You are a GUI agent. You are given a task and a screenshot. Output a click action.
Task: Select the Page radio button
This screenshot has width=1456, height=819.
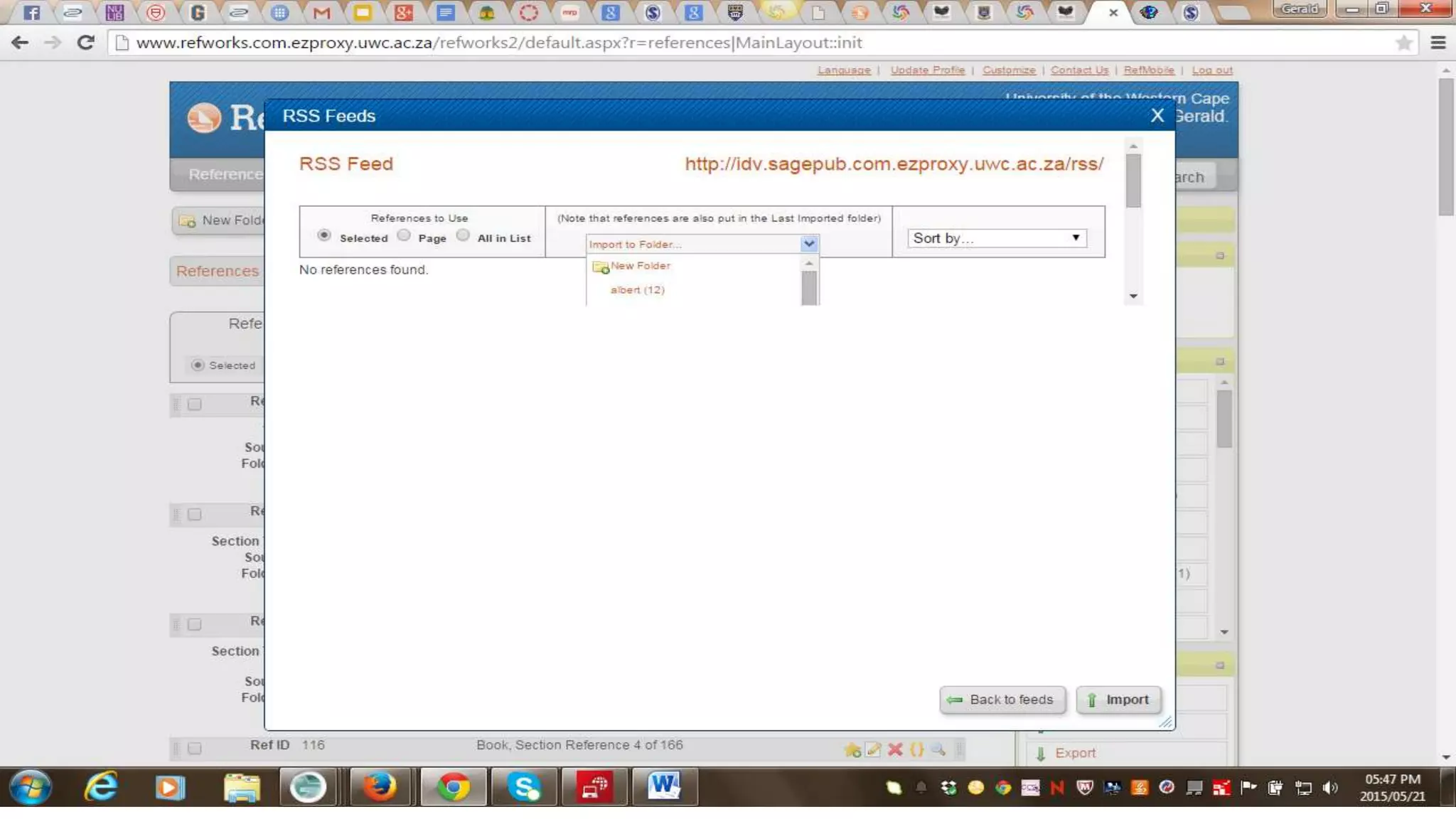[404, 235]
